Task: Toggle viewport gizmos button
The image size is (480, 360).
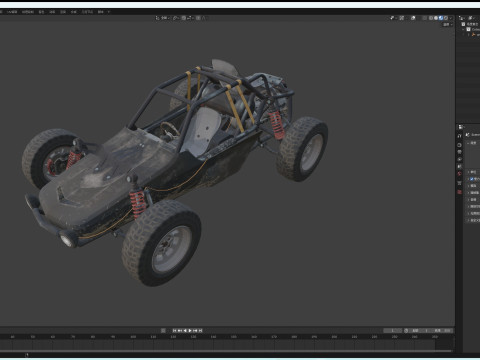Action: 402,18
